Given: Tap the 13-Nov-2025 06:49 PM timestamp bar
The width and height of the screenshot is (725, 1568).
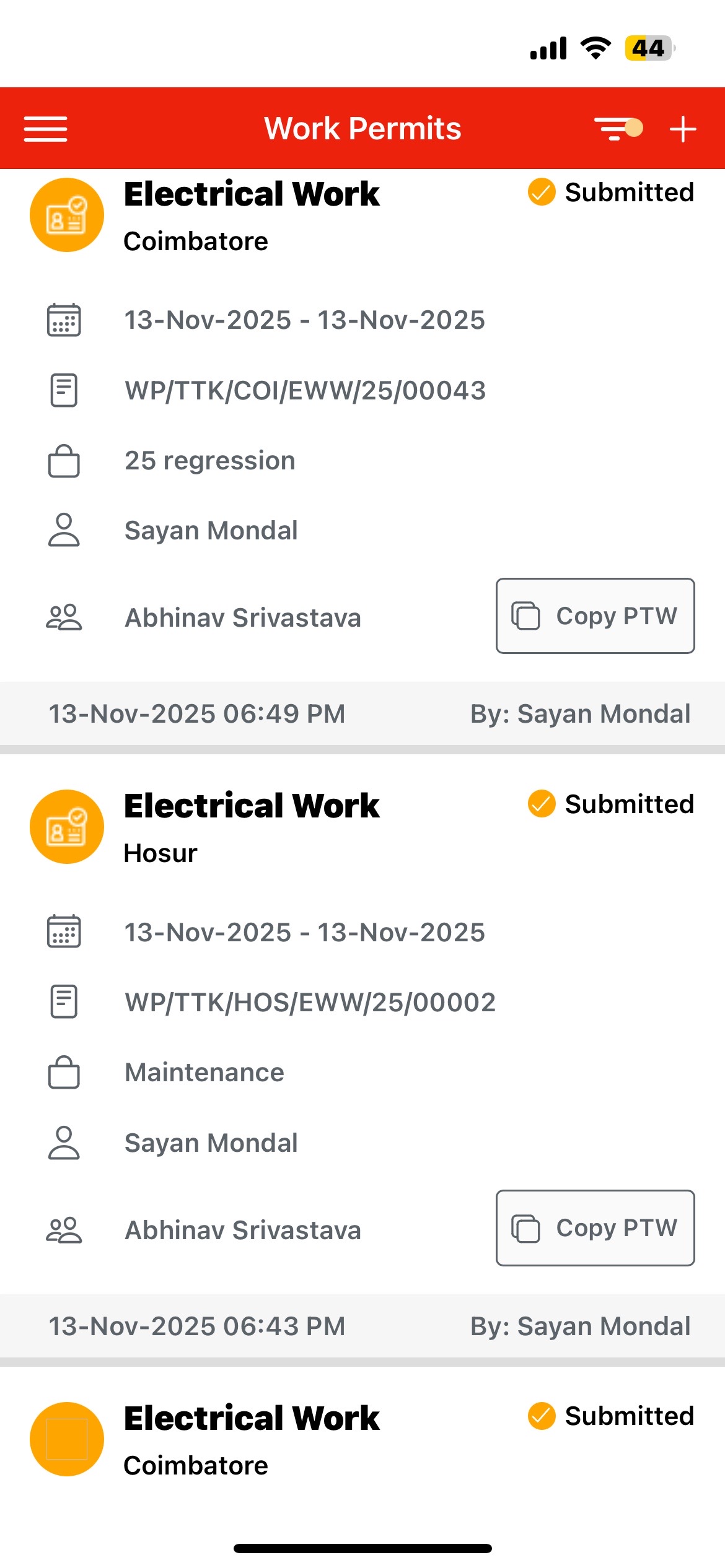Looking at the screenshot, I should click(197, 713).
